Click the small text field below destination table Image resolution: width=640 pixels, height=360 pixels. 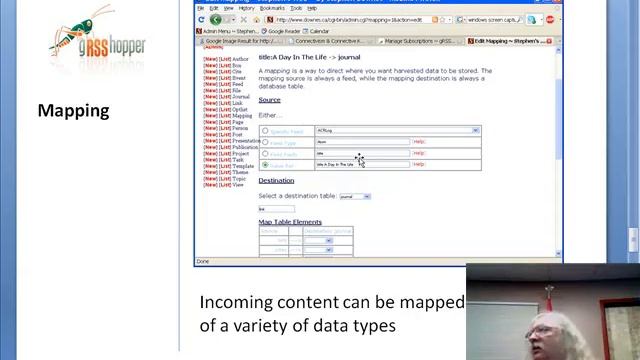(x=276, y=209)
